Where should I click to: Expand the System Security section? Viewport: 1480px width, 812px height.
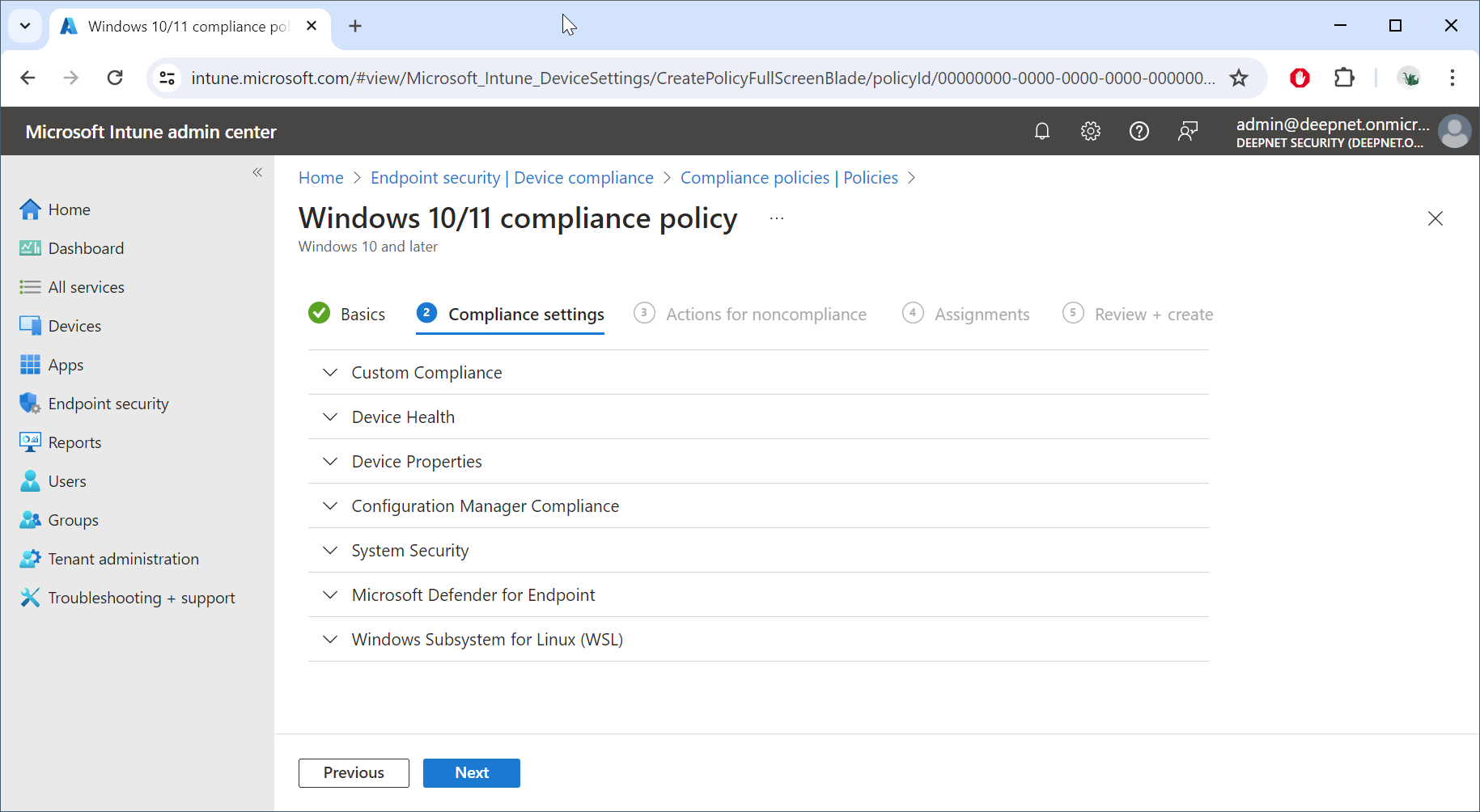(409, 551)
